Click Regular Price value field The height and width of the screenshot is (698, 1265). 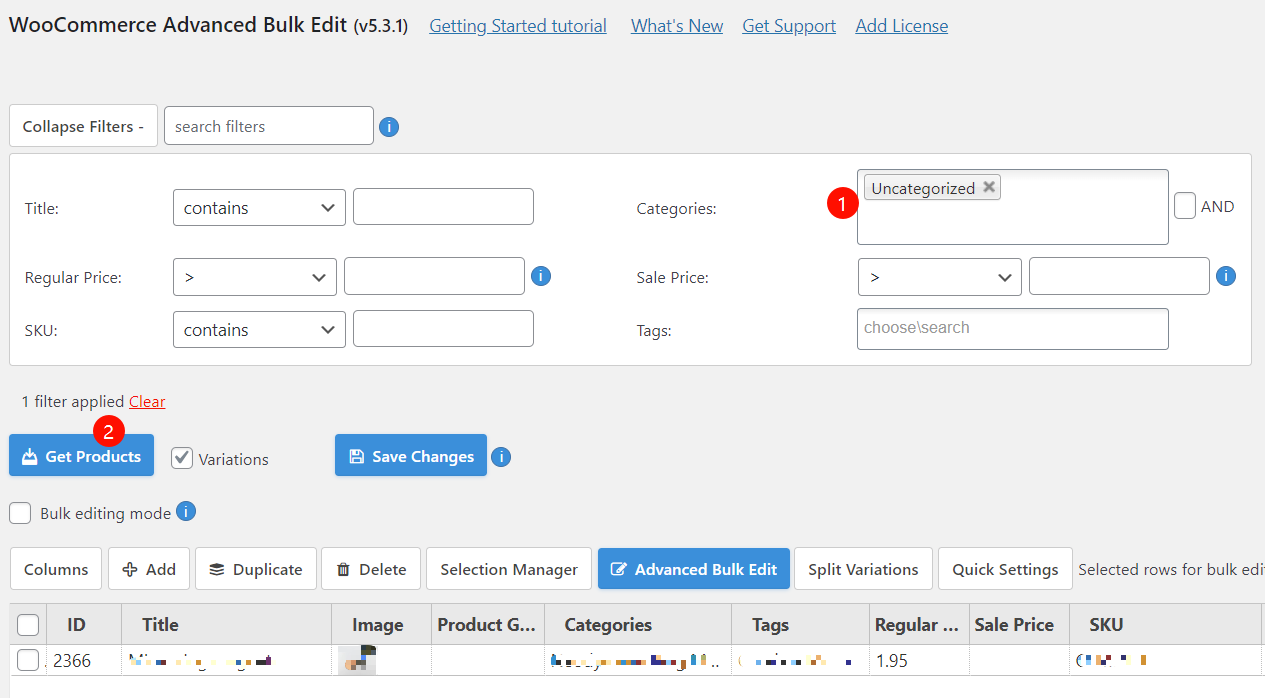click(434, 276)
